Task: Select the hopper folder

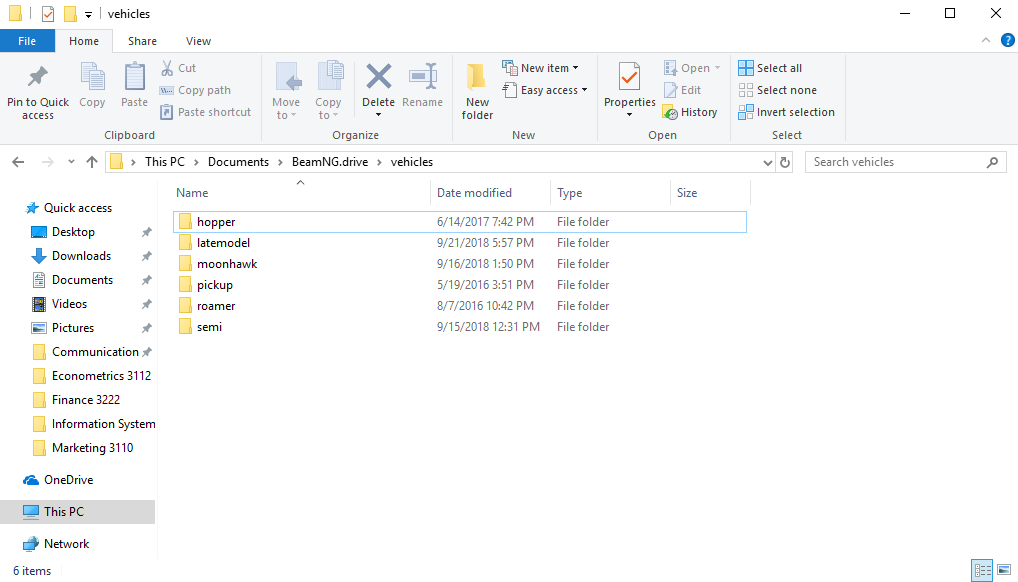Action: [460, 221]
